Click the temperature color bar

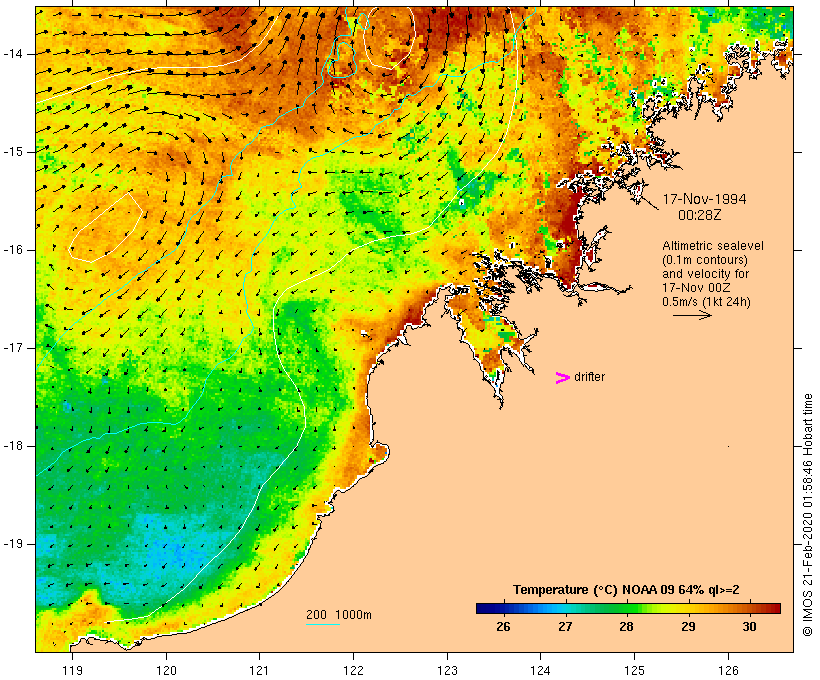(628, 608)
